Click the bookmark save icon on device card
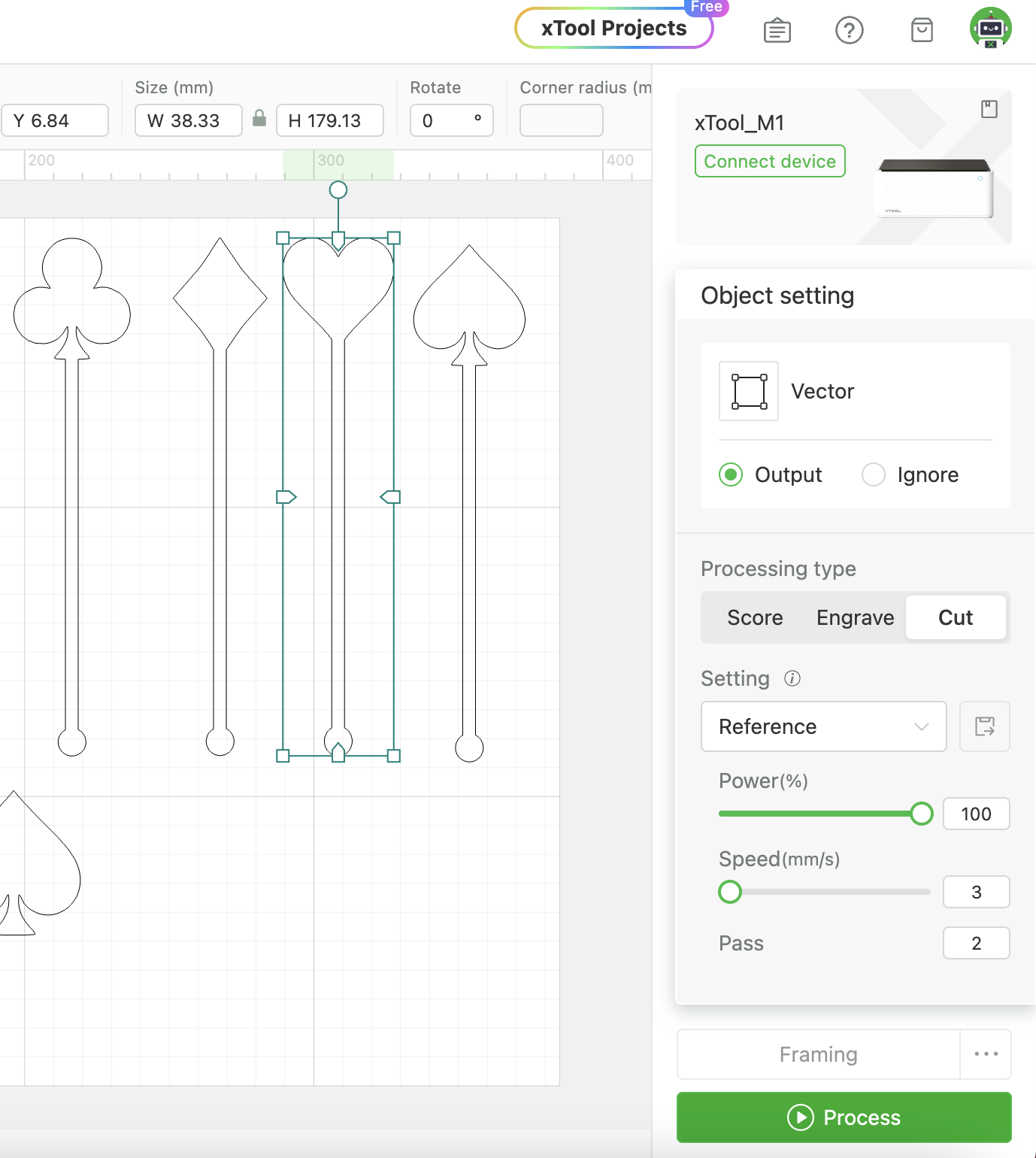The image size is (1036, 1158). point(989,109)
